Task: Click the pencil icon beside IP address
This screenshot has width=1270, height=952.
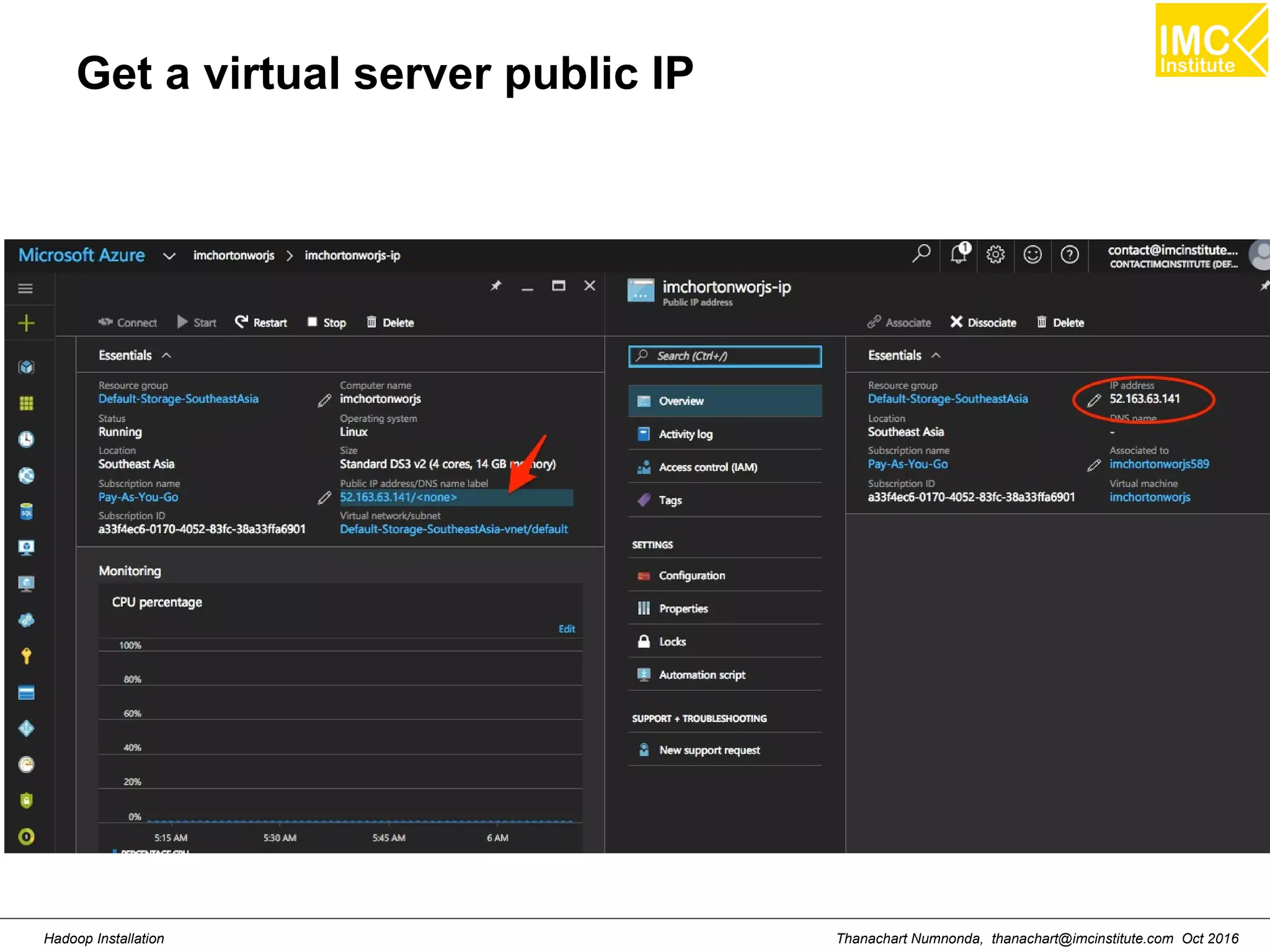Action: pos(1095,400)
